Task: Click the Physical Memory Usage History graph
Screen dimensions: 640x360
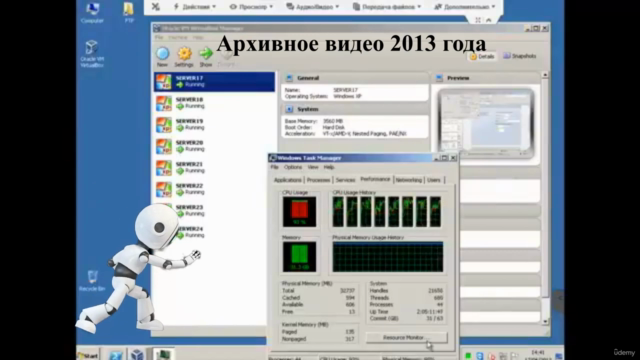Action: 388,257
